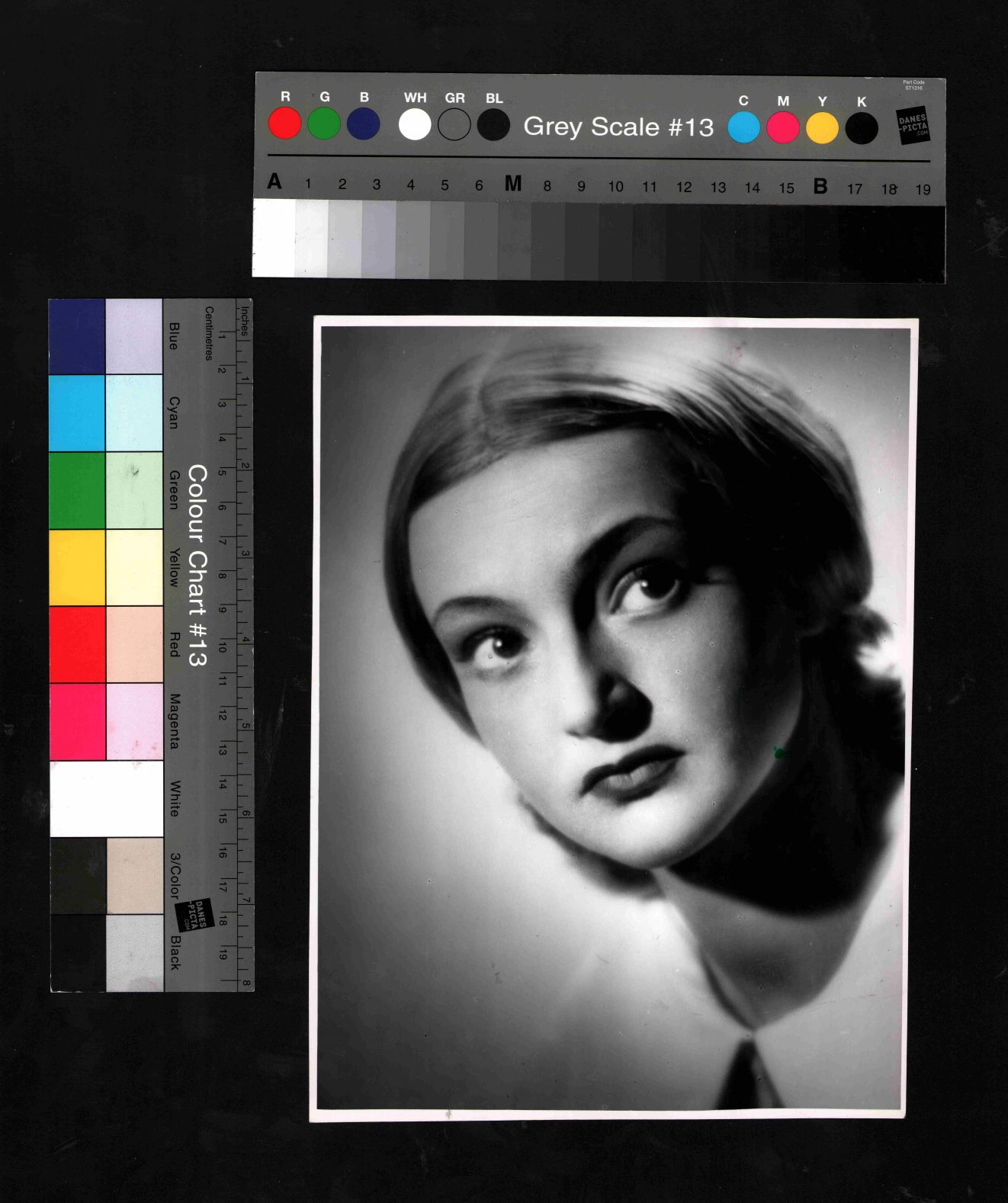The width and height of the screenshot is (1008, 1203).
Task: Select the grey circle labeled GR
Action: (x=454, y=125)
